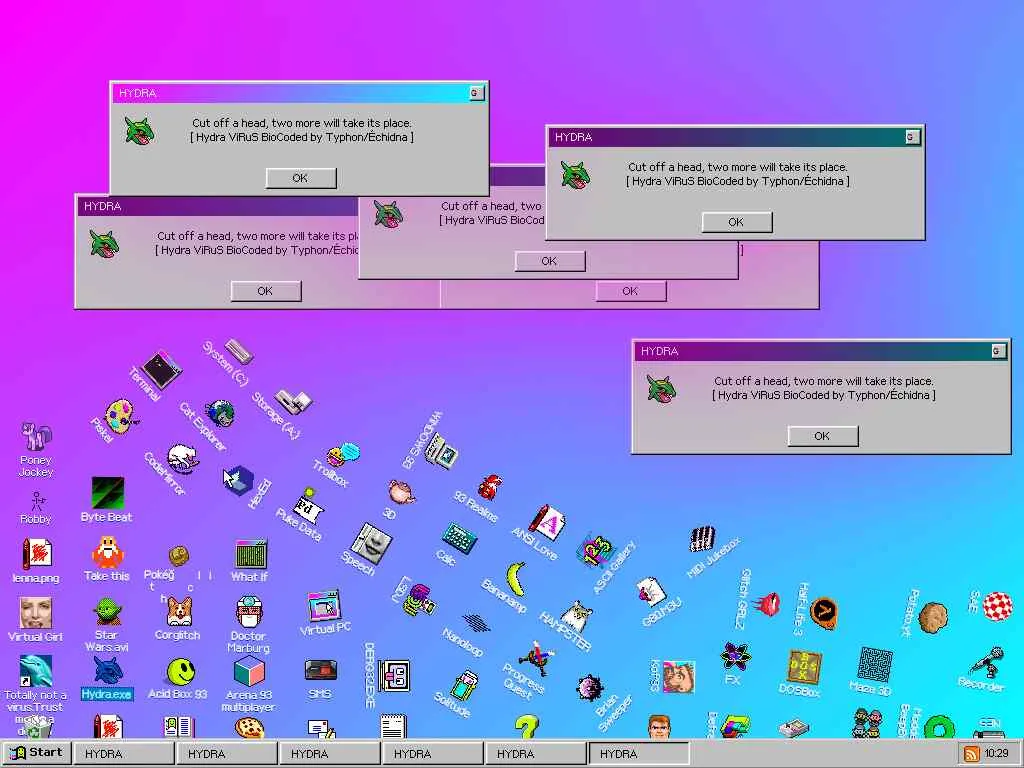1024x768 pixels.
Task: Open the Virtual PC icon
Action: click(x=325, y=605)
